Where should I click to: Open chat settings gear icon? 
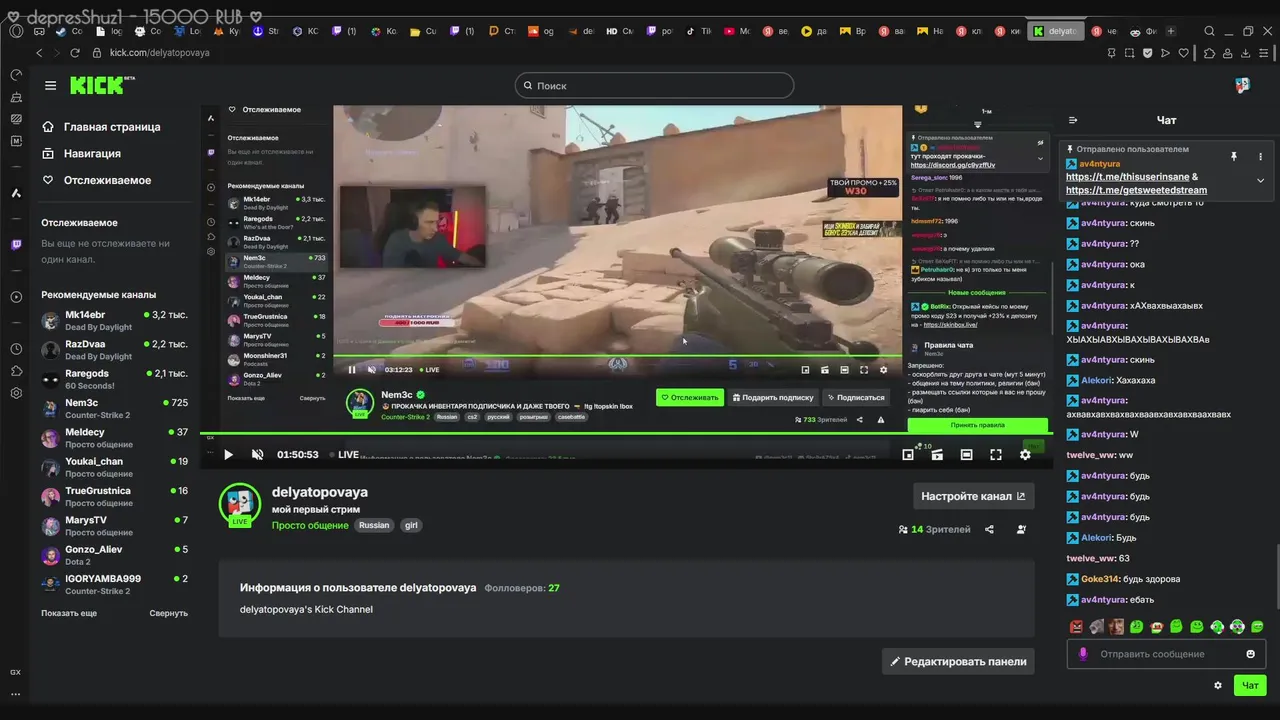coord(1218,685)
